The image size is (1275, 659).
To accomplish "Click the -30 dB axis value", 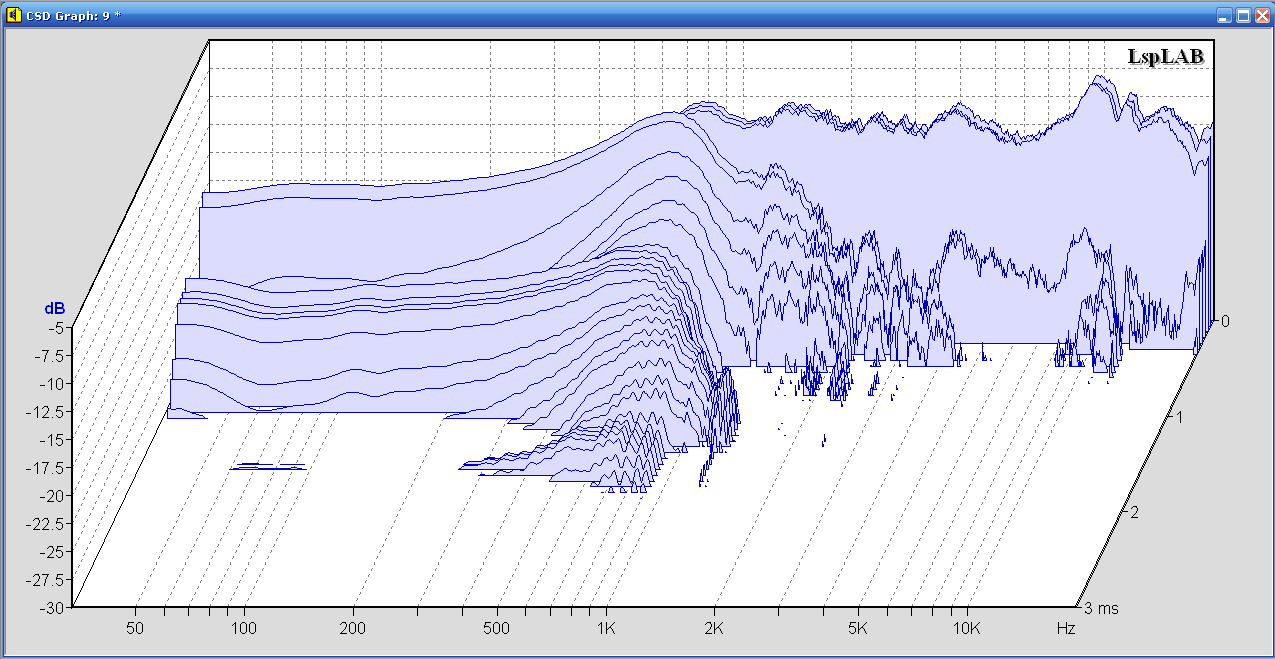I will coord(52,607).
